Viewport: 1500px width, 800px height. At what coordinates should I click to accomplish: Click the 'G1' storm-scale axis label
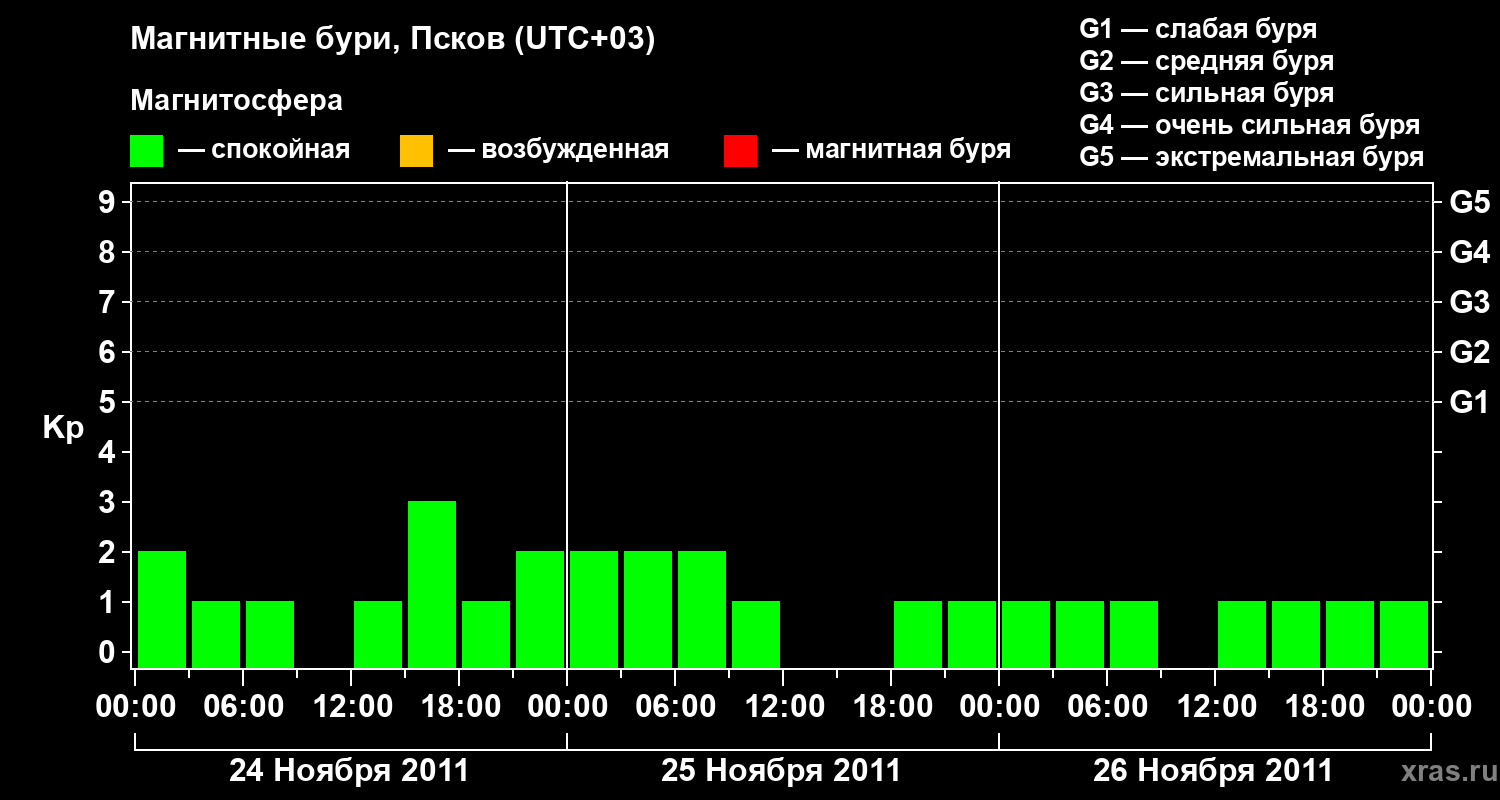pos(1469,402)
